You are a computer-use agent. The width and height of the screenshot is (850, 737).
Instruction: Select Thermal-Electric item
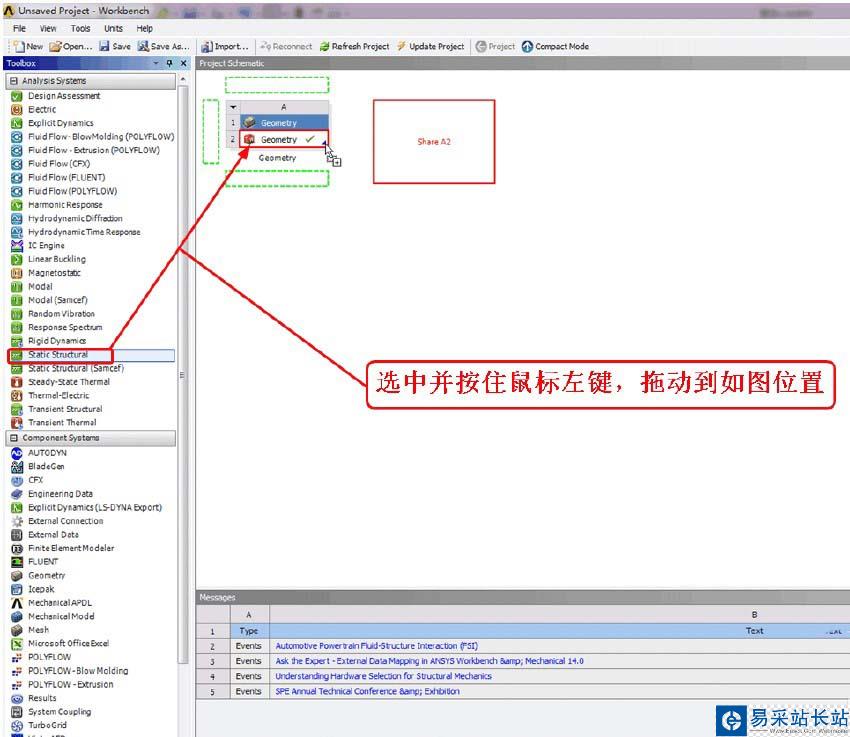(59, 395)
